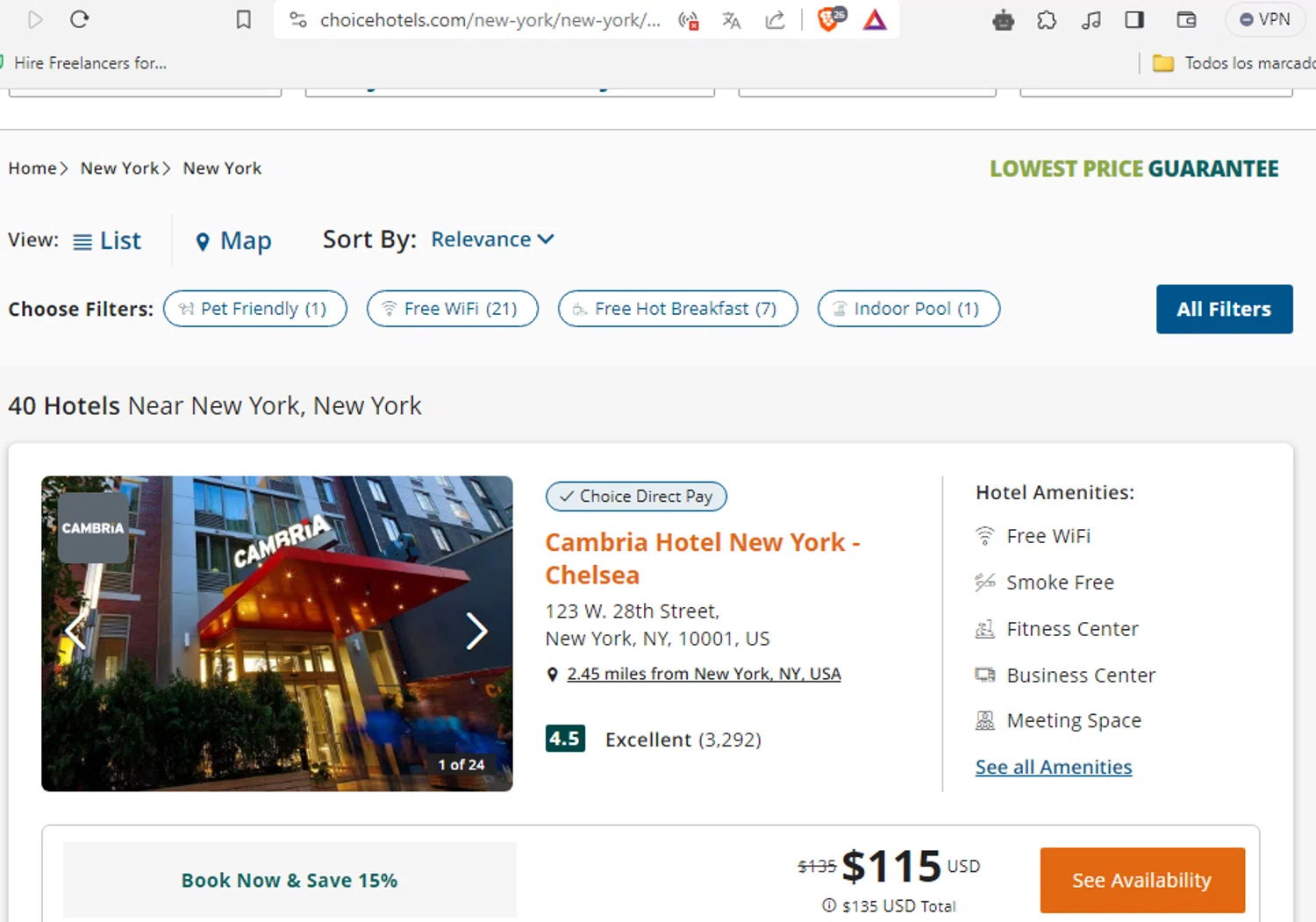The image size is (1316, 922).
Task: Open Todos los marcadores bookmarks folder
Action: point(1234,63)
